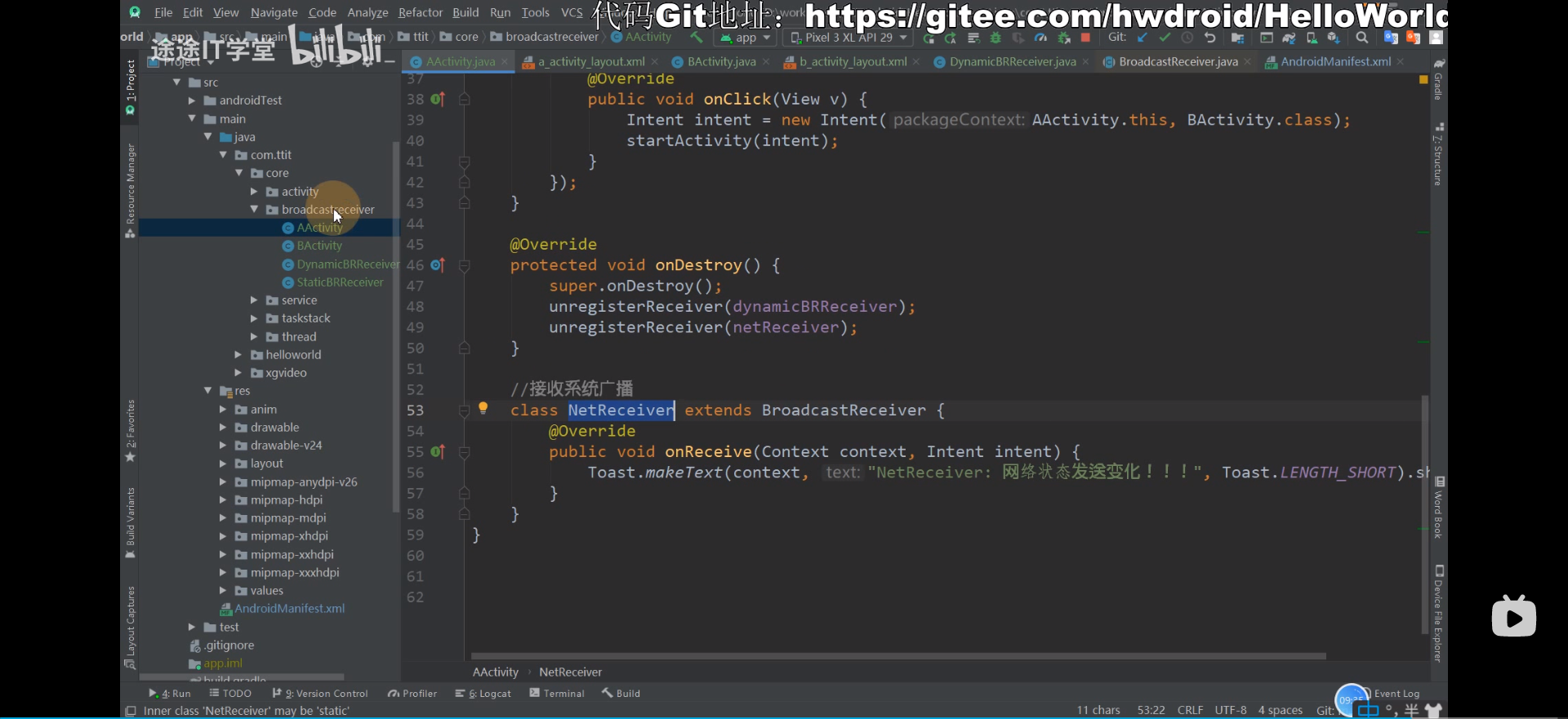Switch to the AndroidManifest.xml tab
The width and height of the screenshot is (1568, 719).
(x=1335, y=62)
